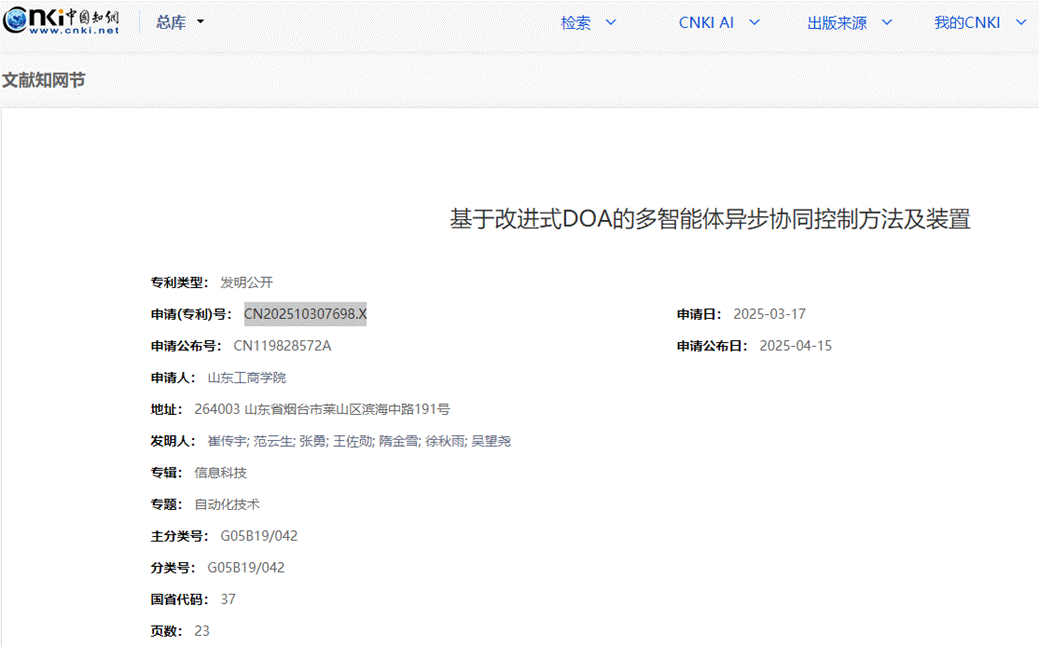This screenshot has height=647, width=1039.
Task: Click the 文献知网节 heading
Action: pos(44,80)
